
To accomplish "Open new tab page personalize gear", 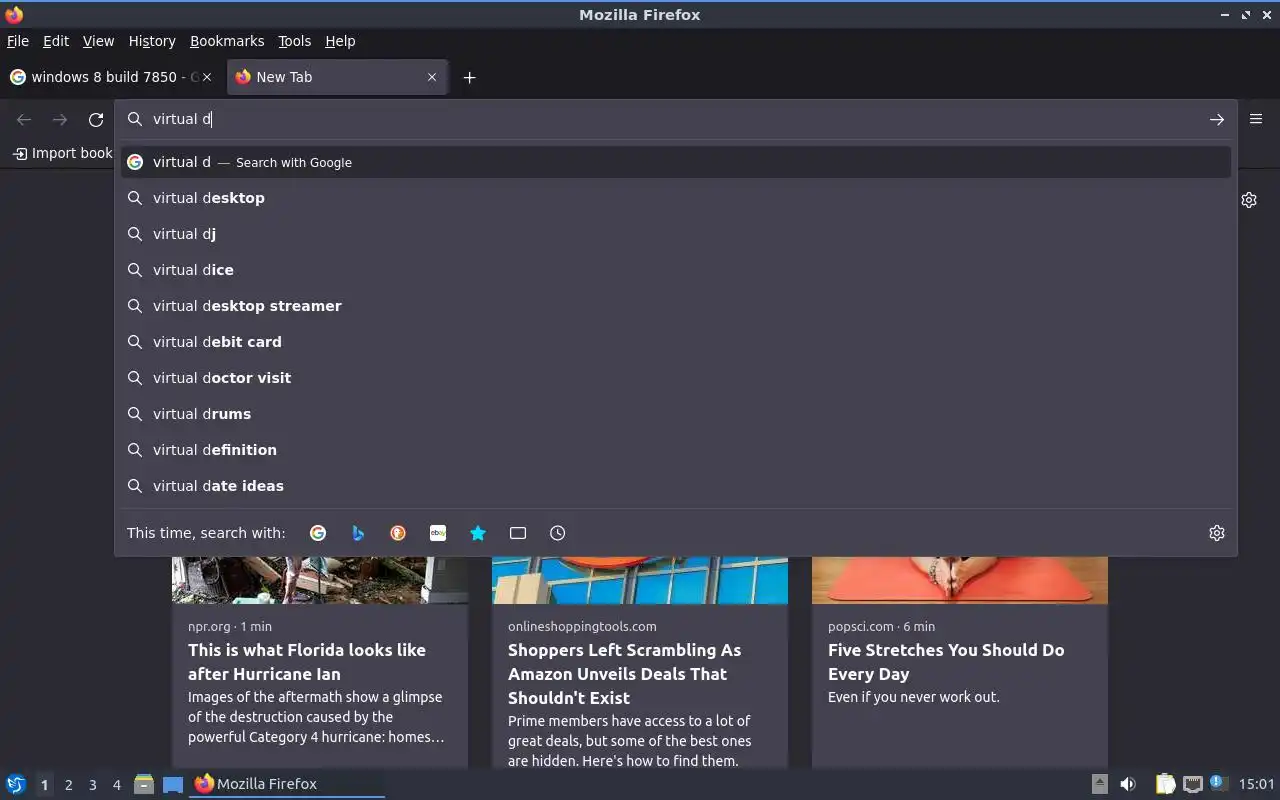I will tap(1249, 200).
